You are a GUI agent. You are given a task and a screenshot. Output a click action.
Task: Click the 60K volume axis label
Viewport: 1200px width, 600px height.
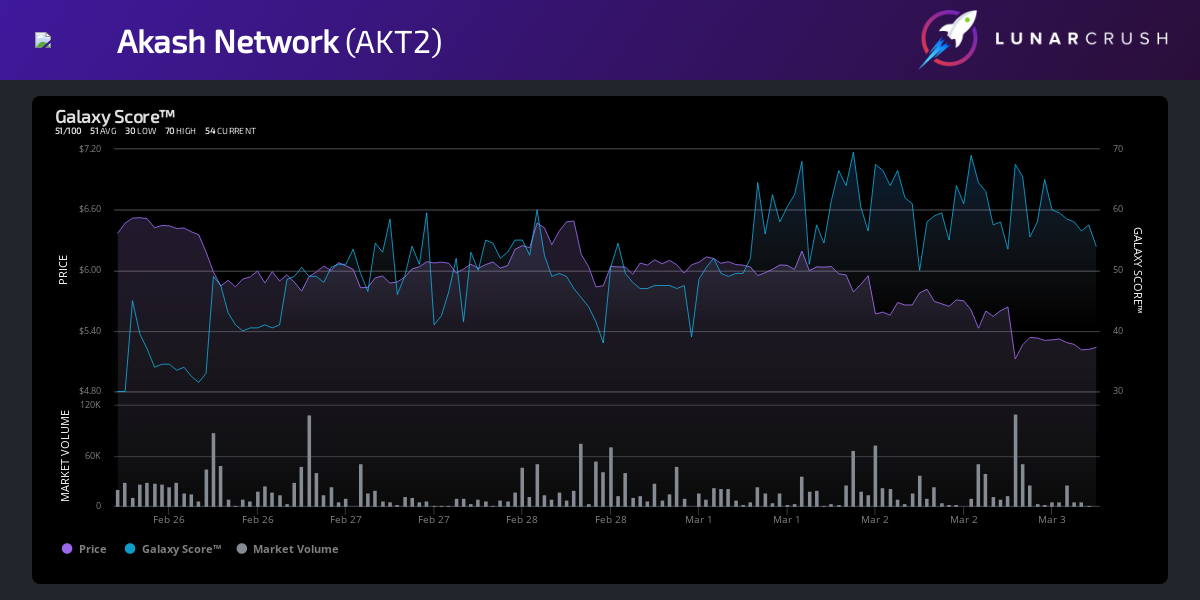click(x=94, y=456)
